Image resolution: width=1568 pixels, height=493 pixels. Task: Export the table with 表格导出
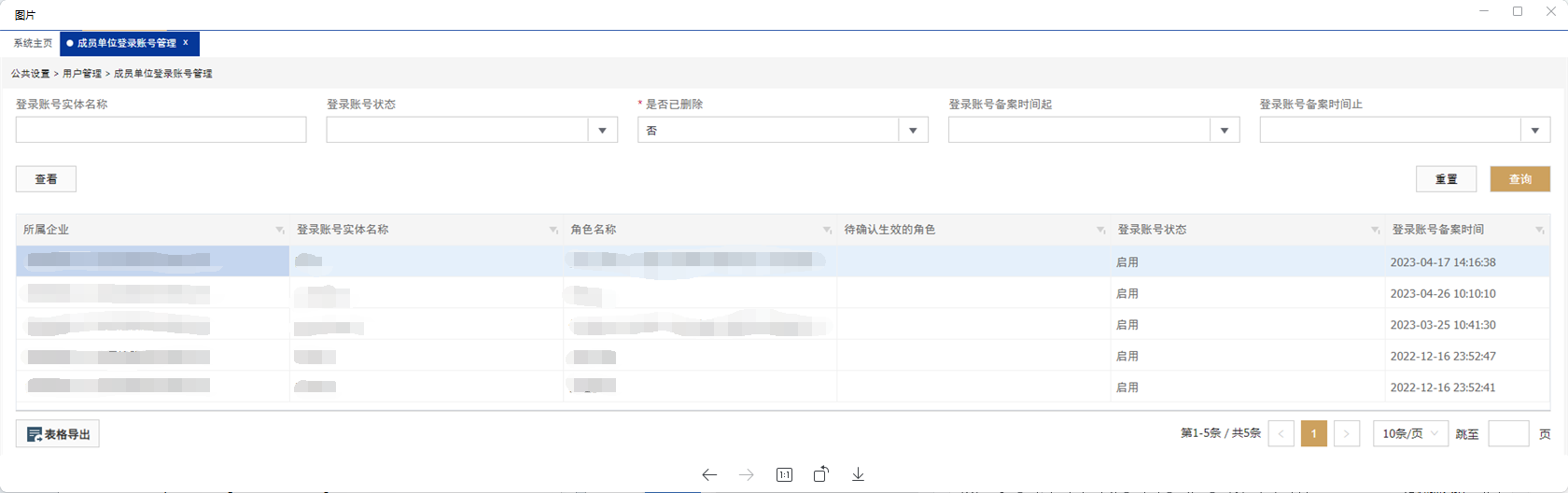pos(58,434)
